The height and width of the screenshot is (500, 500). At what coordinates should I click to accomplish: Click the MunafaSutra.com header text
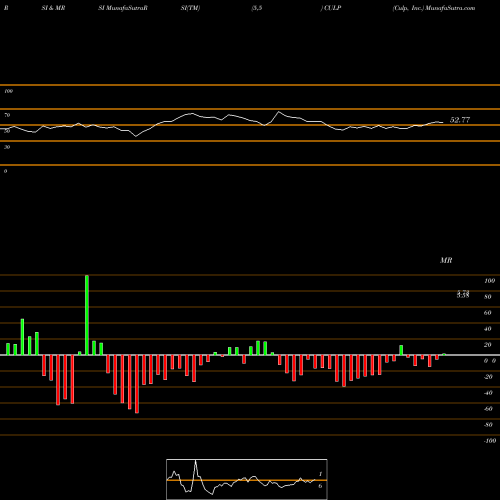point(450,8)
